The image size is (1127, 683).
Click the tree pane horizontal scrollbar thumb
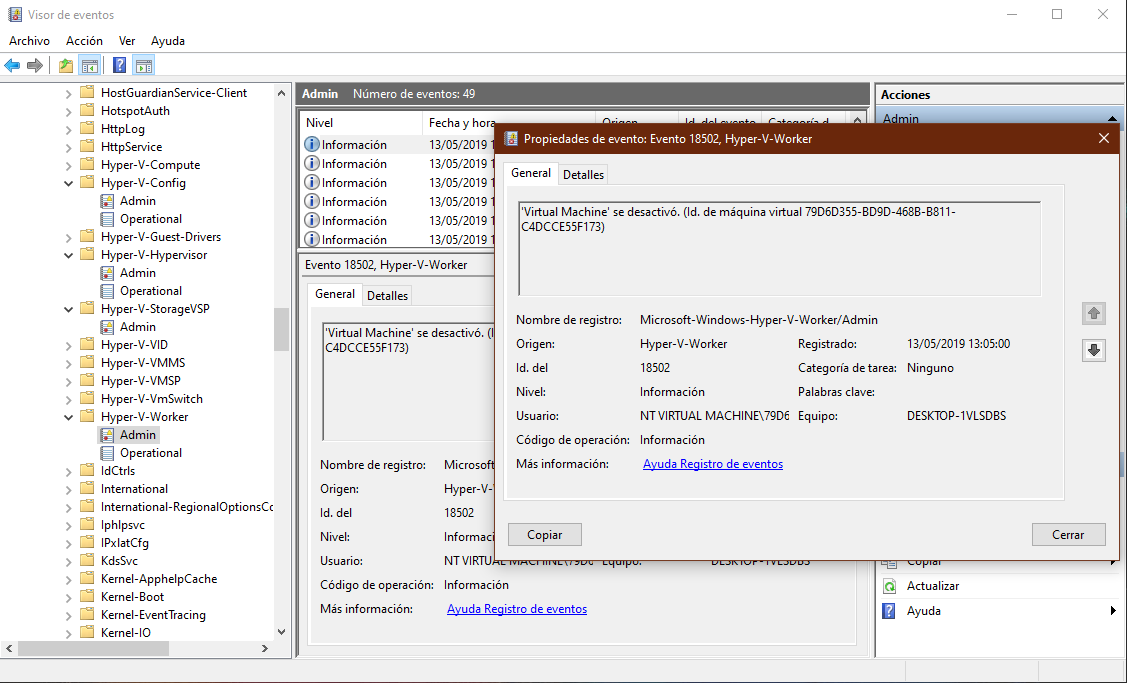93,648
